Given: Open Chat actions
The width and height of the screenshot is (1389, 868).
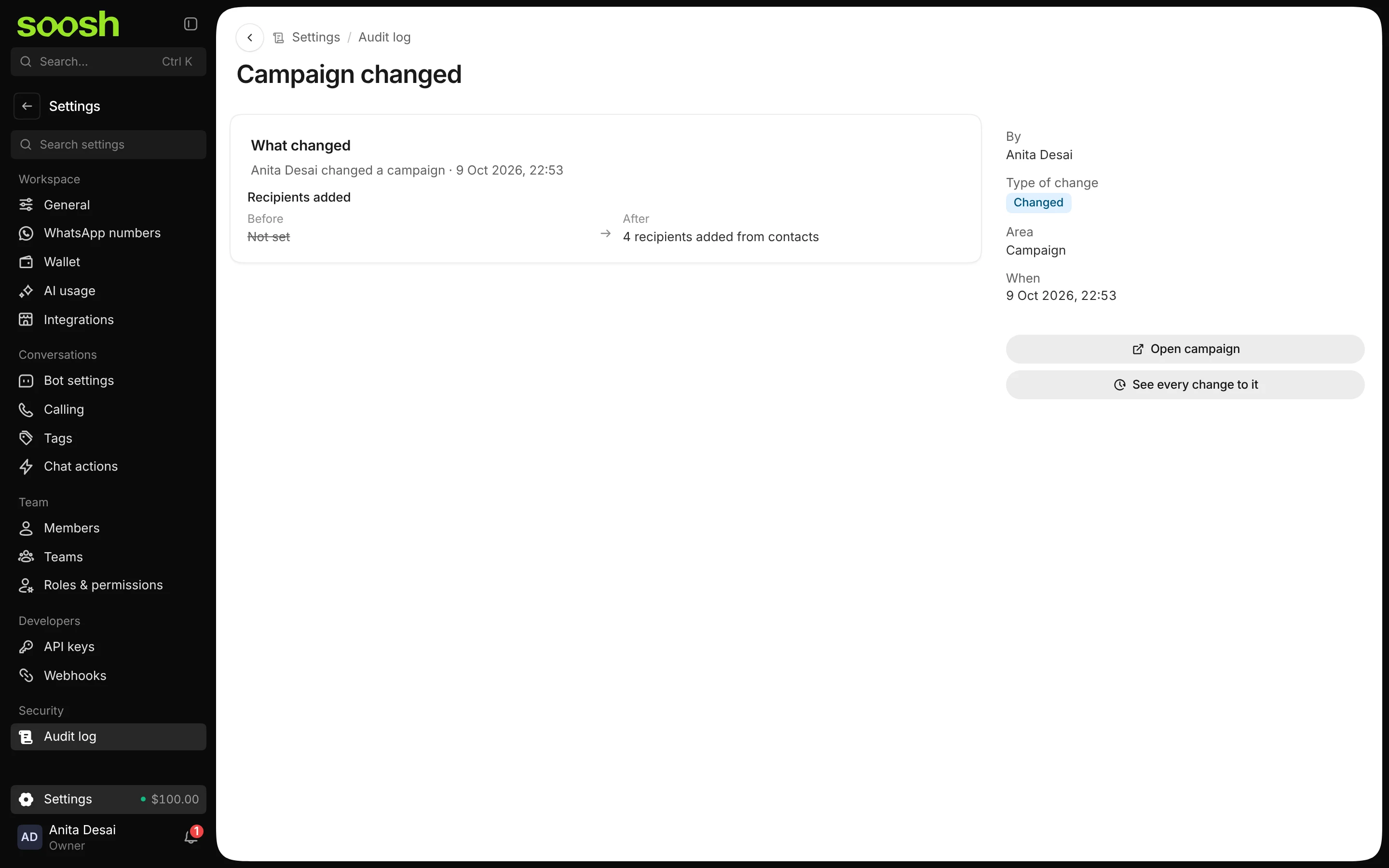Looking at the screenshot, I should coord(109,467).
